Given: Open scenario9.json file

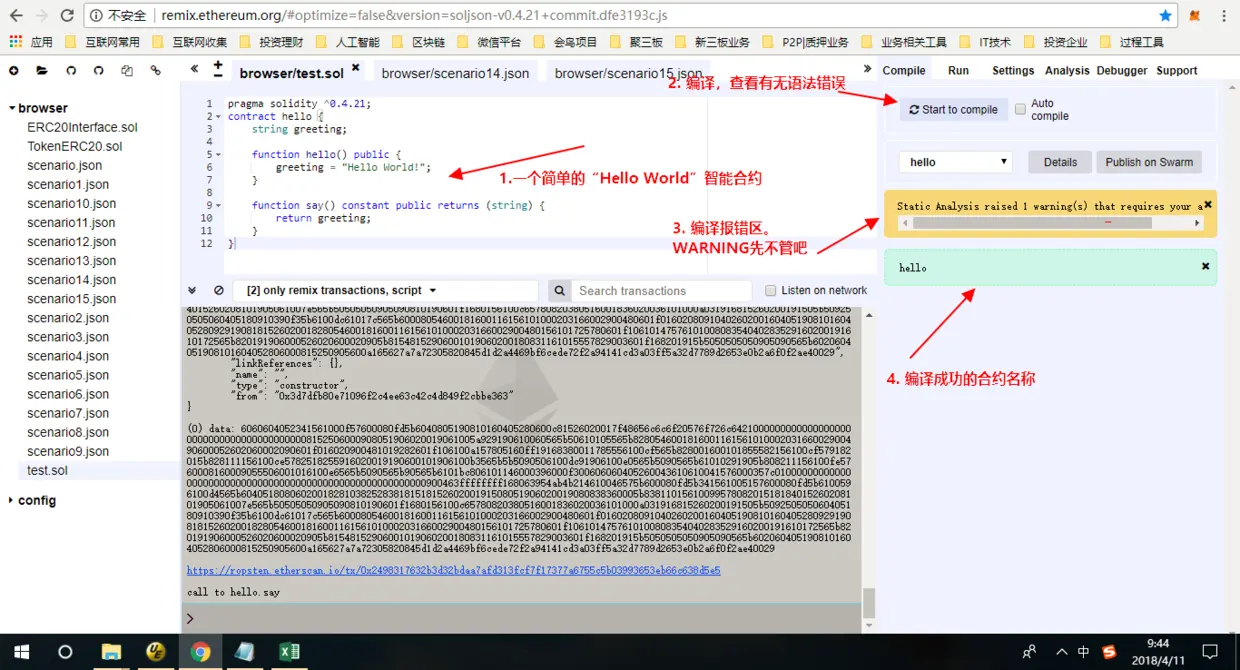Looking at the screenshot, I should 68,451.
